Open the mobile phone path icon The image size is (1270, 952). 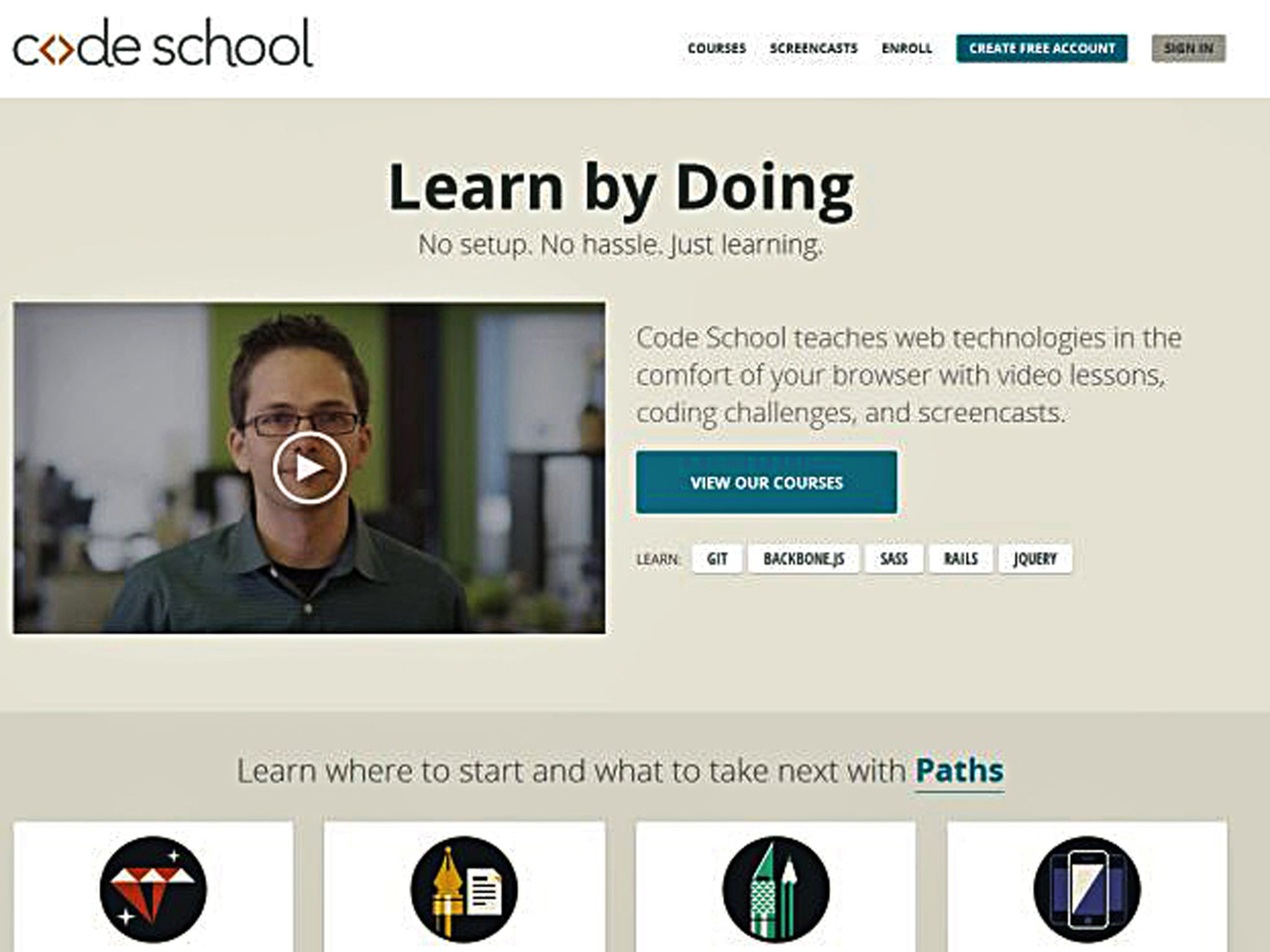click(1087, 889)
